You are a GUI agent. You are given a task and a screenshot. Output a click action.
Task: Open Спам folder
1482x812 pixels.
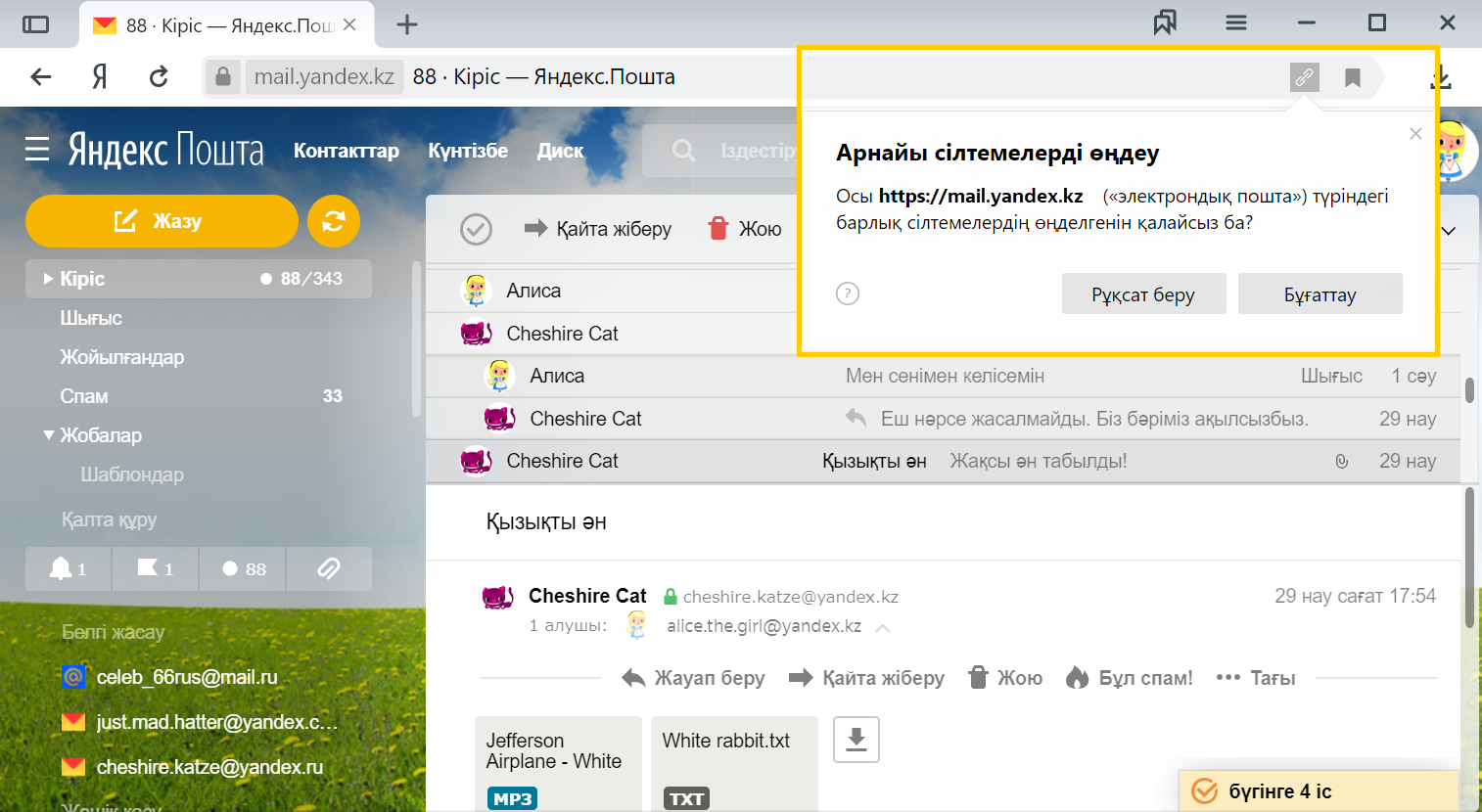point(84,396)
